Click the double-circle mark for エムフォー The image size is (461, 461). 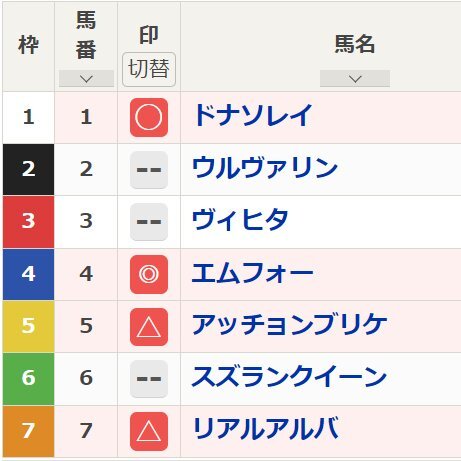149,274
